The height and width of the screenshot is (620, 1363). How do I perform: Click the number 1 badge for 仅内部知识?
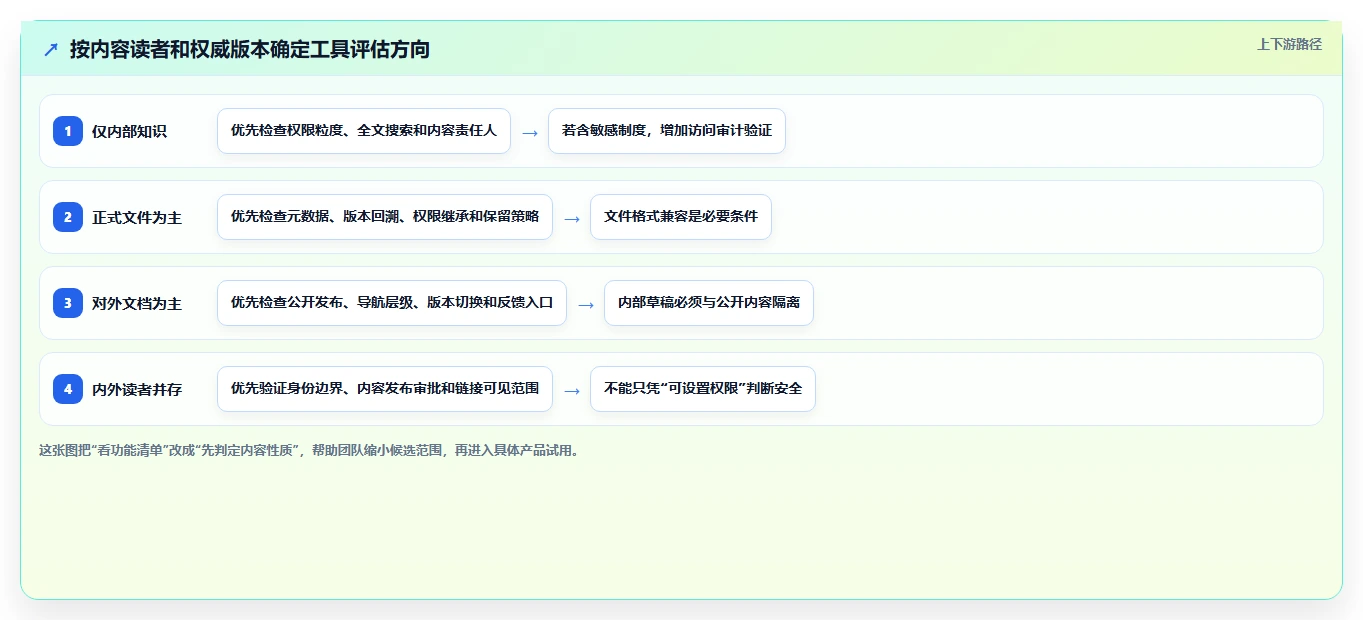coord(68,131)
